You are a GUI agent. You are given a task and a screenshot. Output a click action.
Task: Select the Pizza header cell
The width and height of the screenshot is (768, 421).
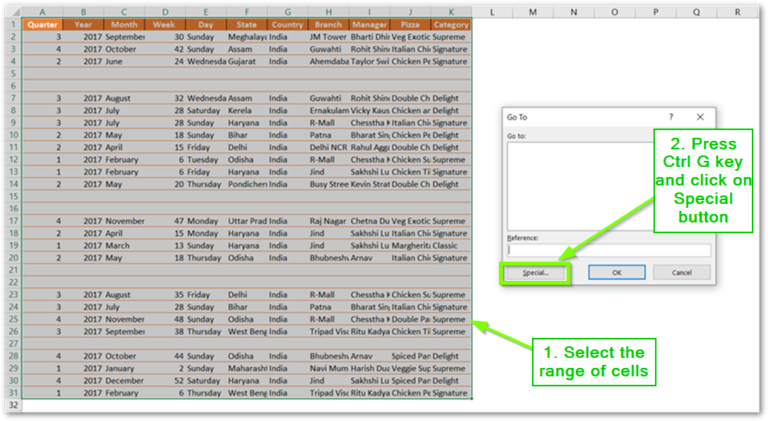tap(410, 24)
